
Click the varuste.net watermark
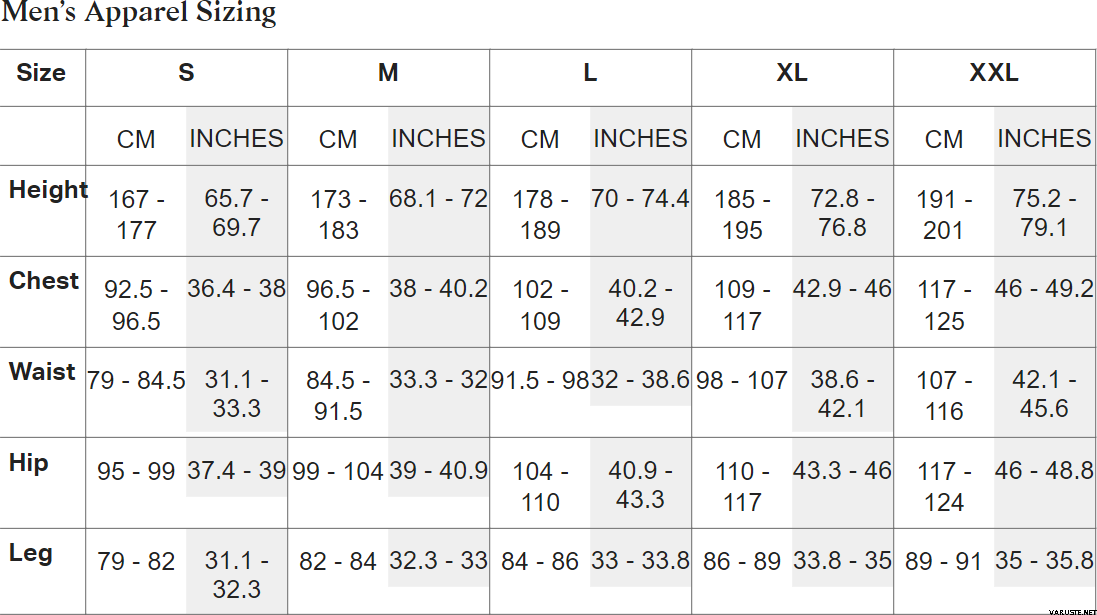pos(1073,612)
